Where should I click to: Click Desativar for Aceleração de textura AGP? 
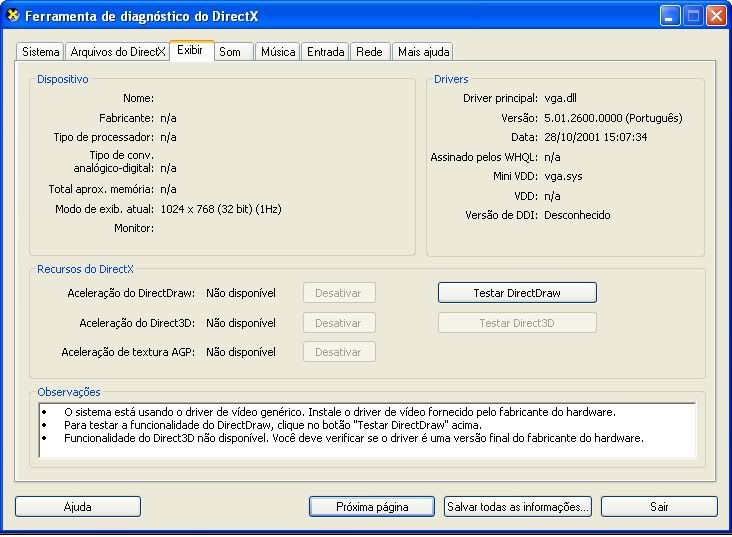338,352
